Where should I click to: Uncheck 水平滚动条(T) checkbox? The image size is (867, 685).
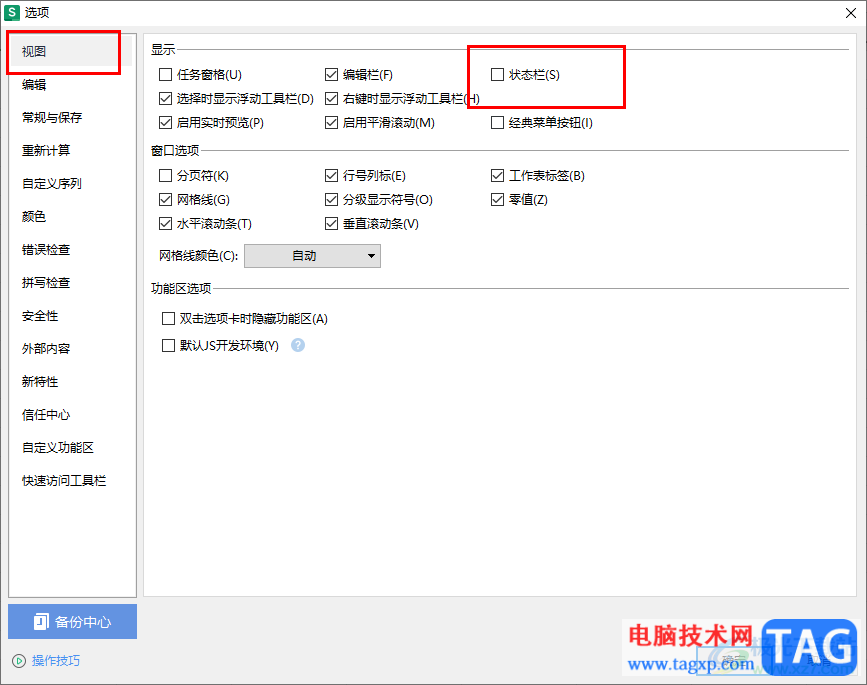click(165, 223)
